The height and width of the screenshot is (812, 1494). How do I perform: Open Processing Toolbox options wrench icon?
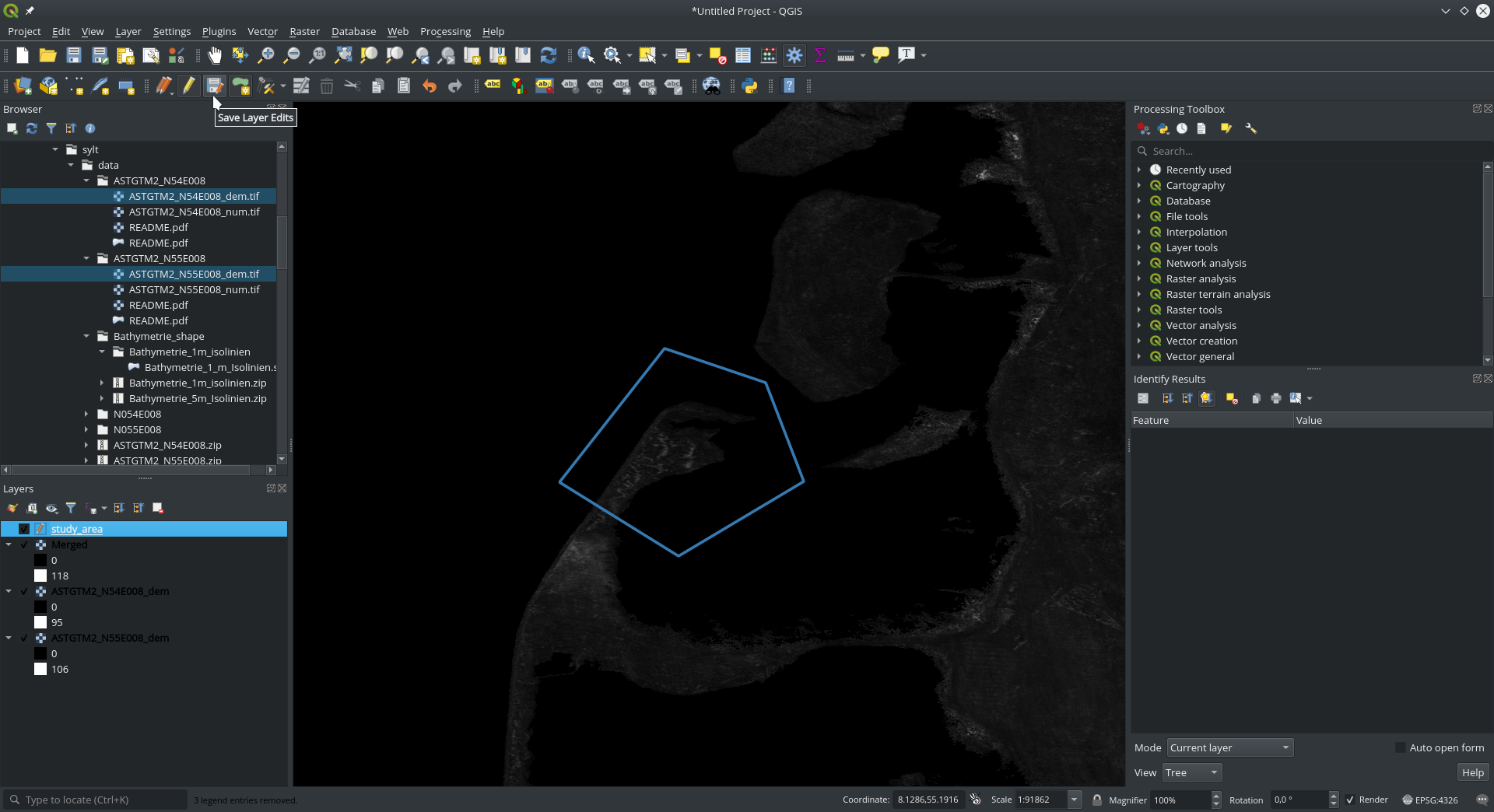(1250, 128)
